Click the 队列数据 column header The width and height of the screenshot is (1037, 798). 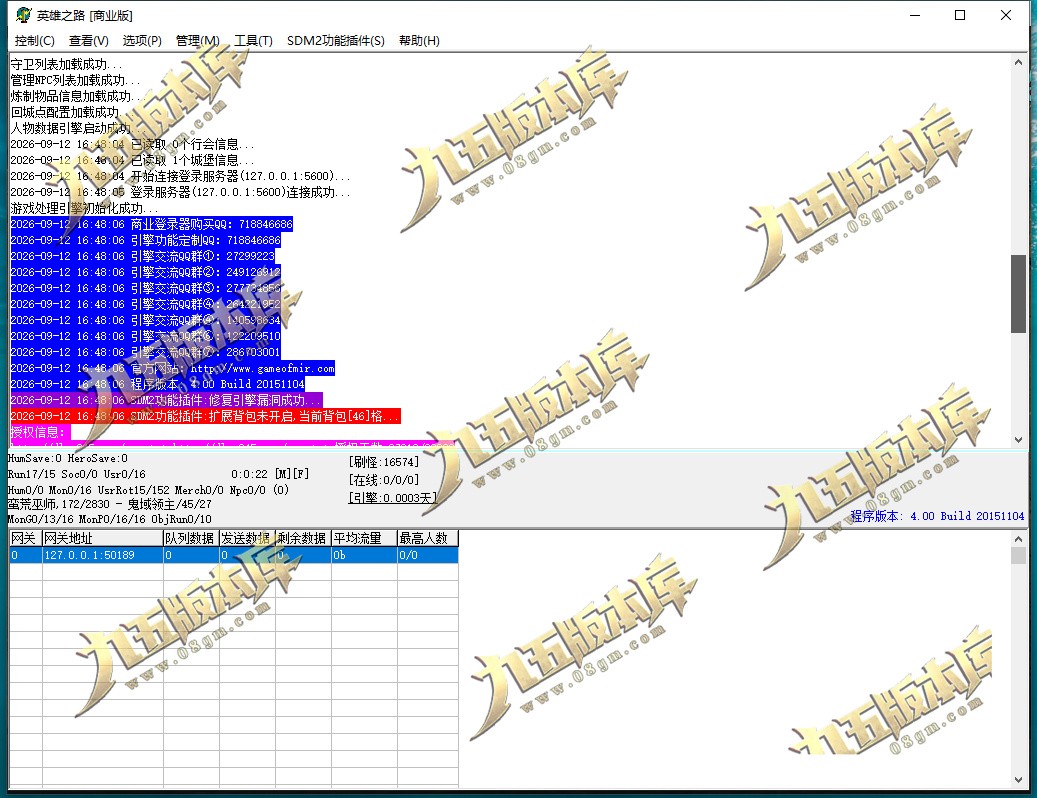pyautogui.click(x=191, y=538)
